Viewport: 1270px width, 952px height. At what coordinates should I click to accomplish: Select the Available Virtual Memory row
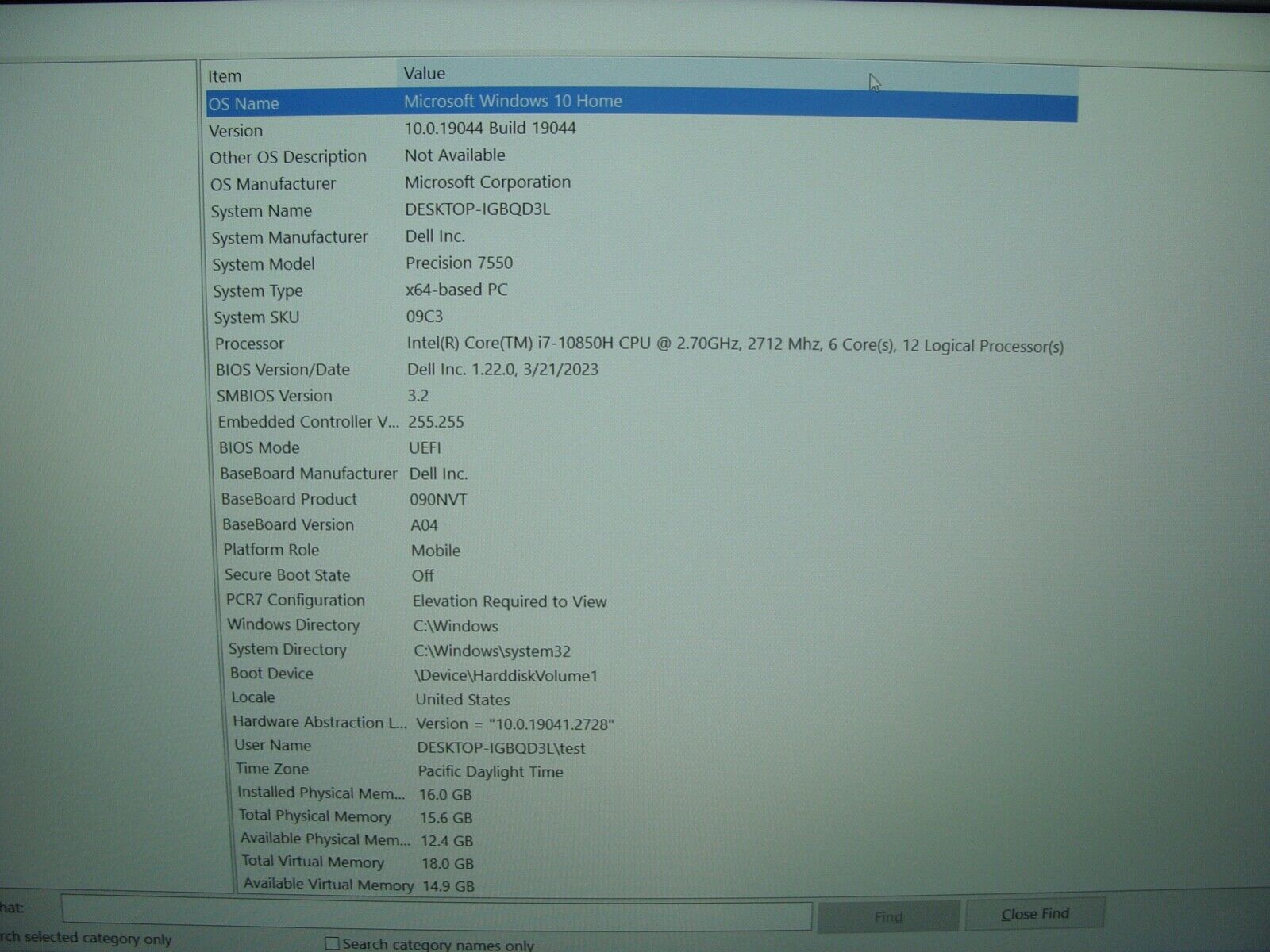point(641,885)
